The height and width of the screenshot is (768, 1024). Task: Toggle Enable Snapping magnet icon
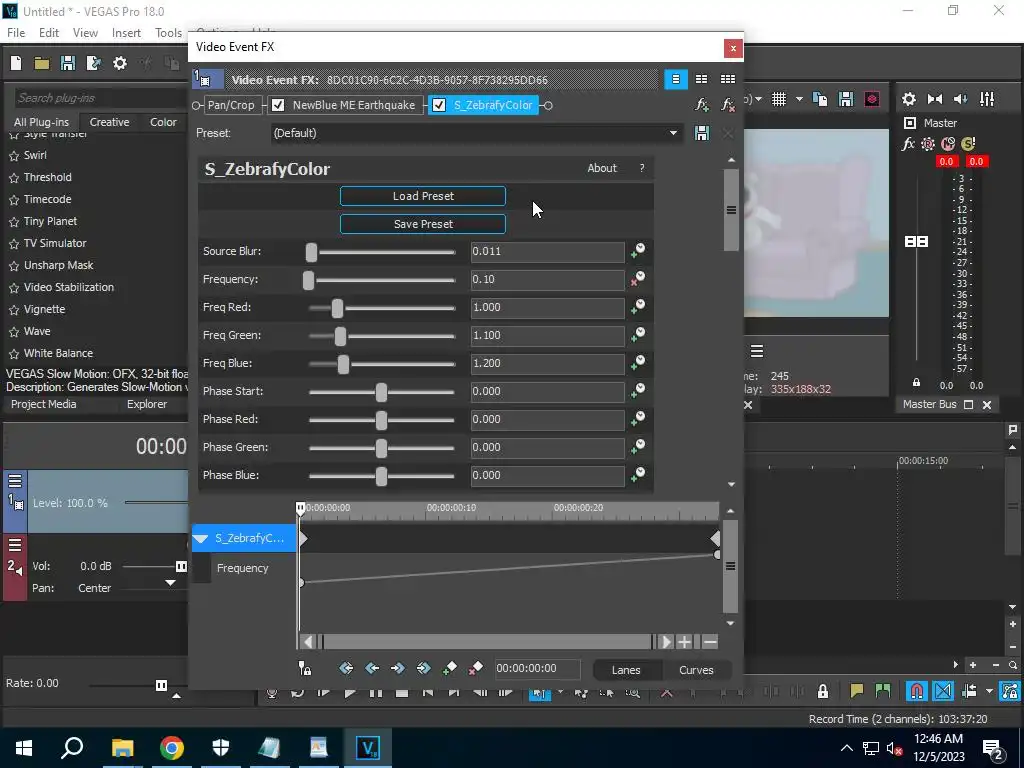(917, 691)
